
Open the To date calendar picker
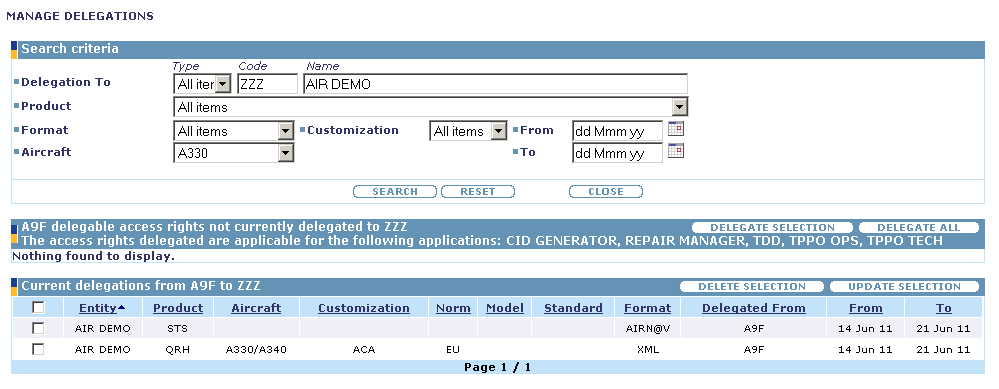pos(676,152)
